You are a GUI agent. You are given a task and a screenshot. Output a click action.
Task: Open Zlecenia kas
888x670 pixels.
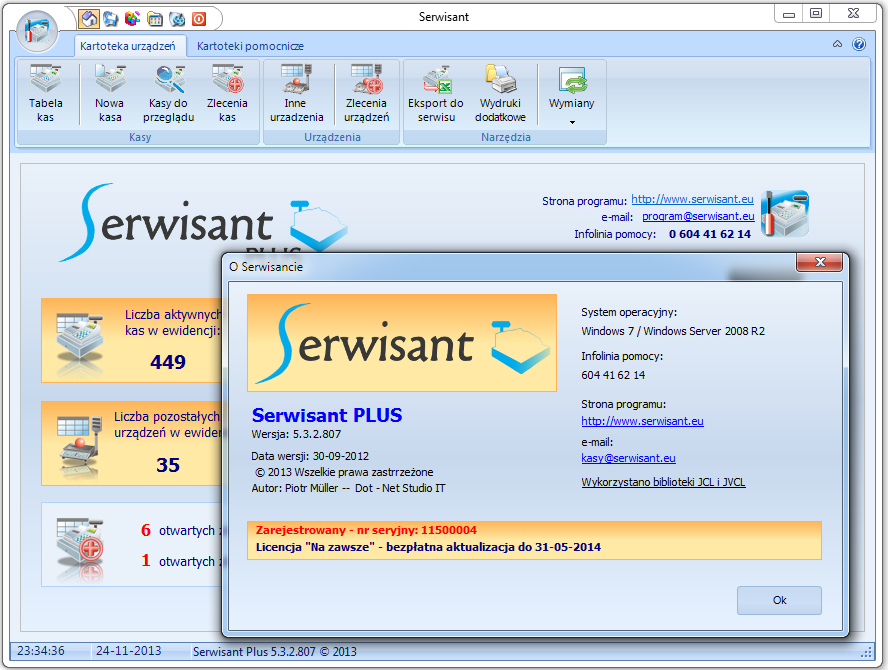[227, 93]
